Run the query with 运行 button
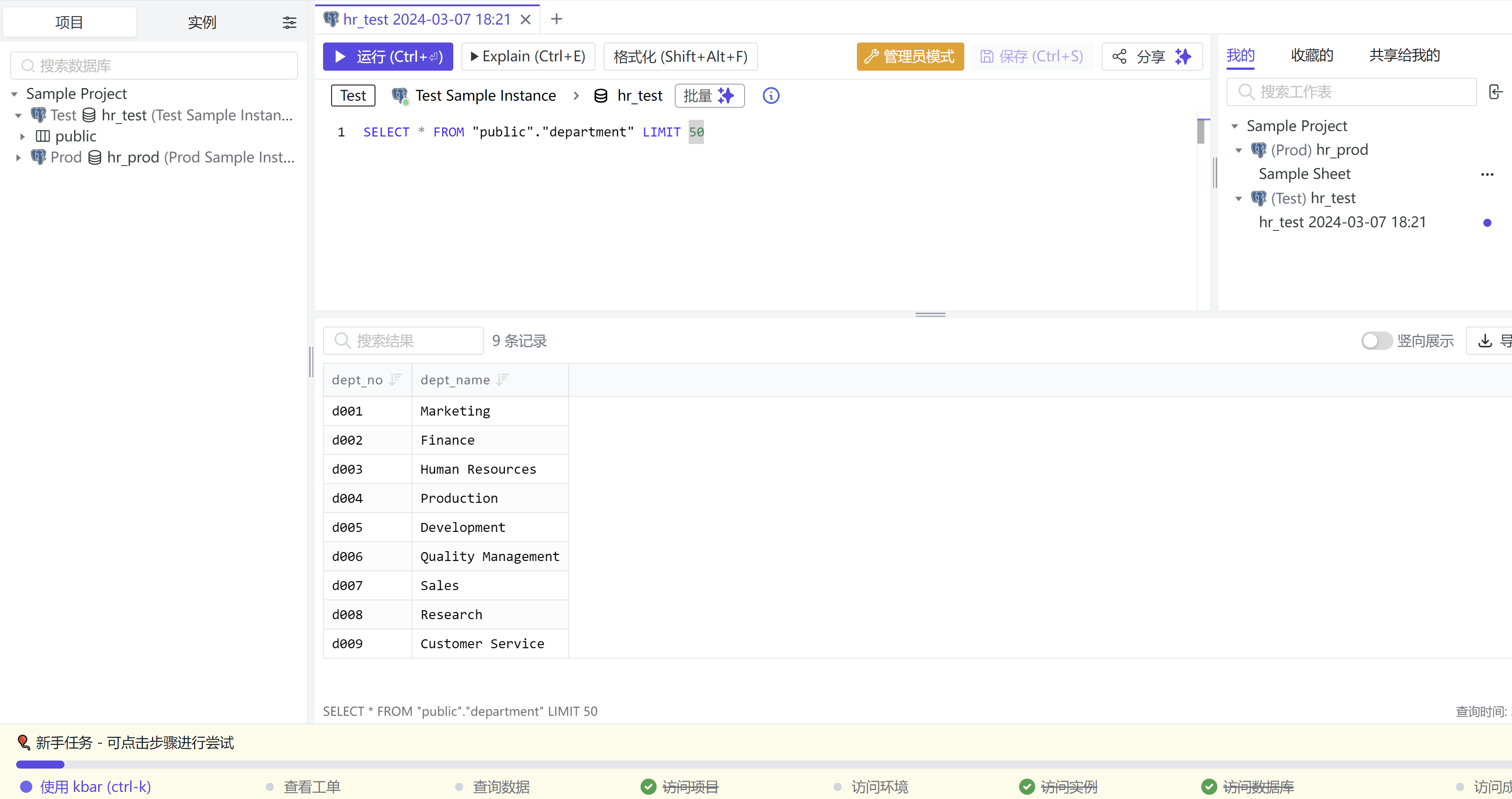Screen dimensions: 1512x799 click(388, 56)
